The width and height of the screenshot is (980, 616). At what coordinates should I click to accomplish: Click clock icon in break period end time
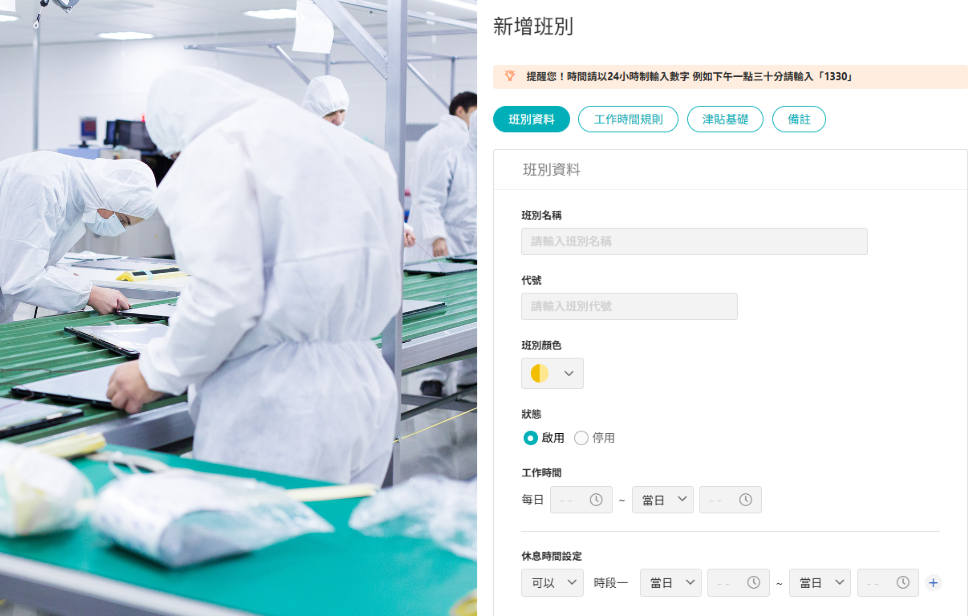click(902, 582)
